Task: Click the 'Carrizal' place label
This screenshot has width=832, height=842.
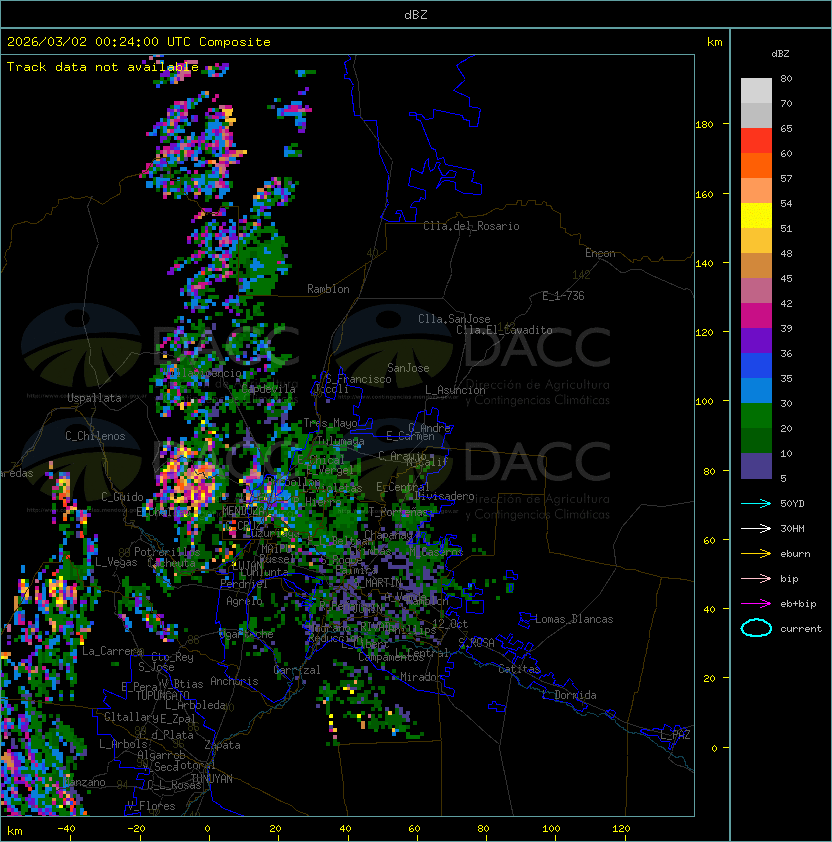Action: 297,670
